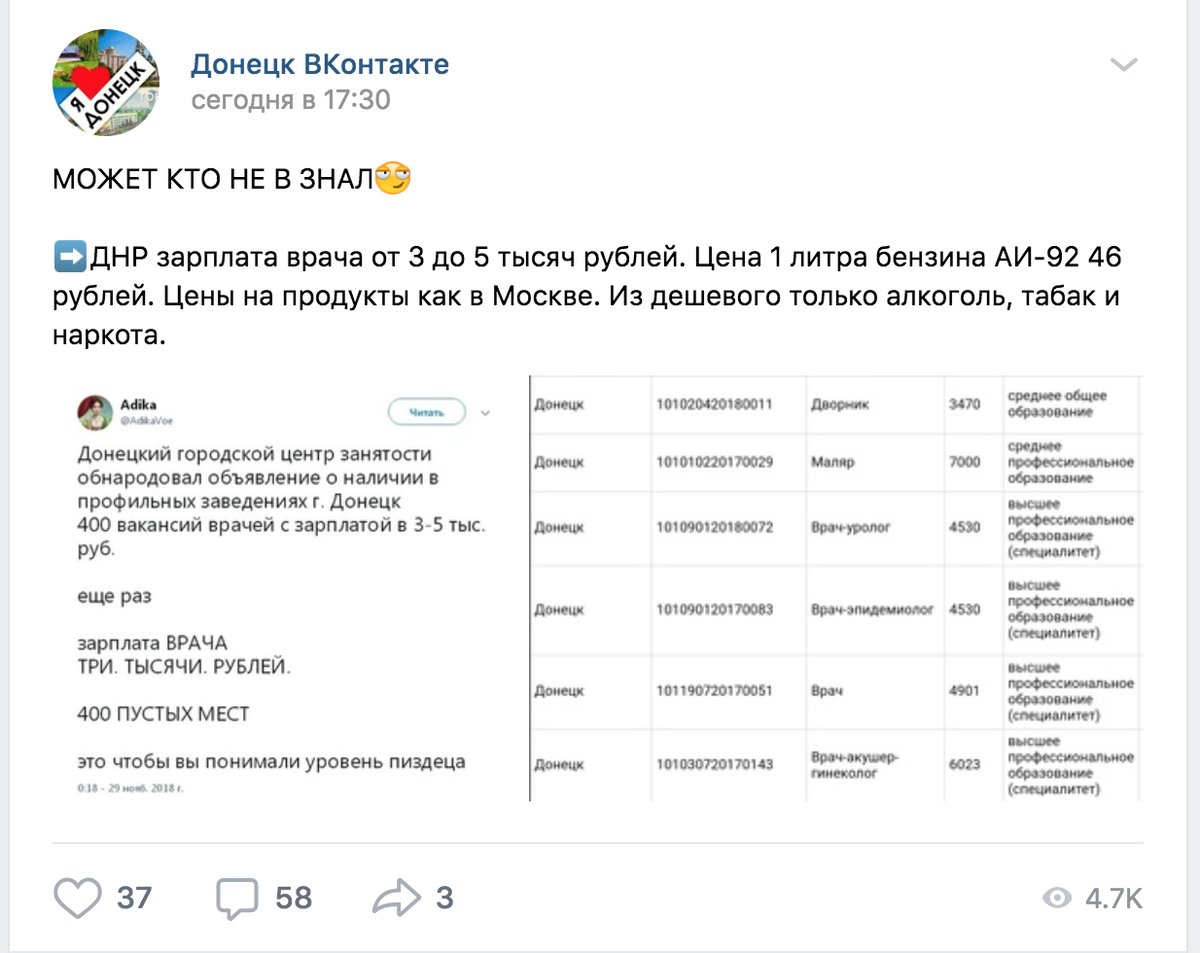This screenshot has width=1200, height=953.
Task: Expand the post options chevron
Action: coord(1124,66)
